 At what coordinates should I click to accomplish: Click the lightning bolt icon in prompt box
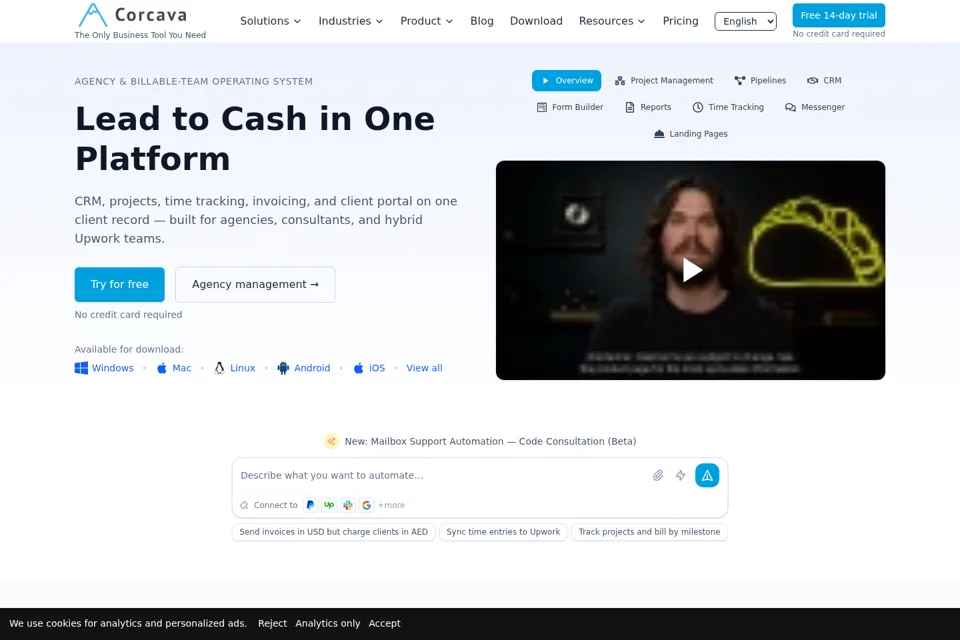pyautogui.click(x=680, y=475)
